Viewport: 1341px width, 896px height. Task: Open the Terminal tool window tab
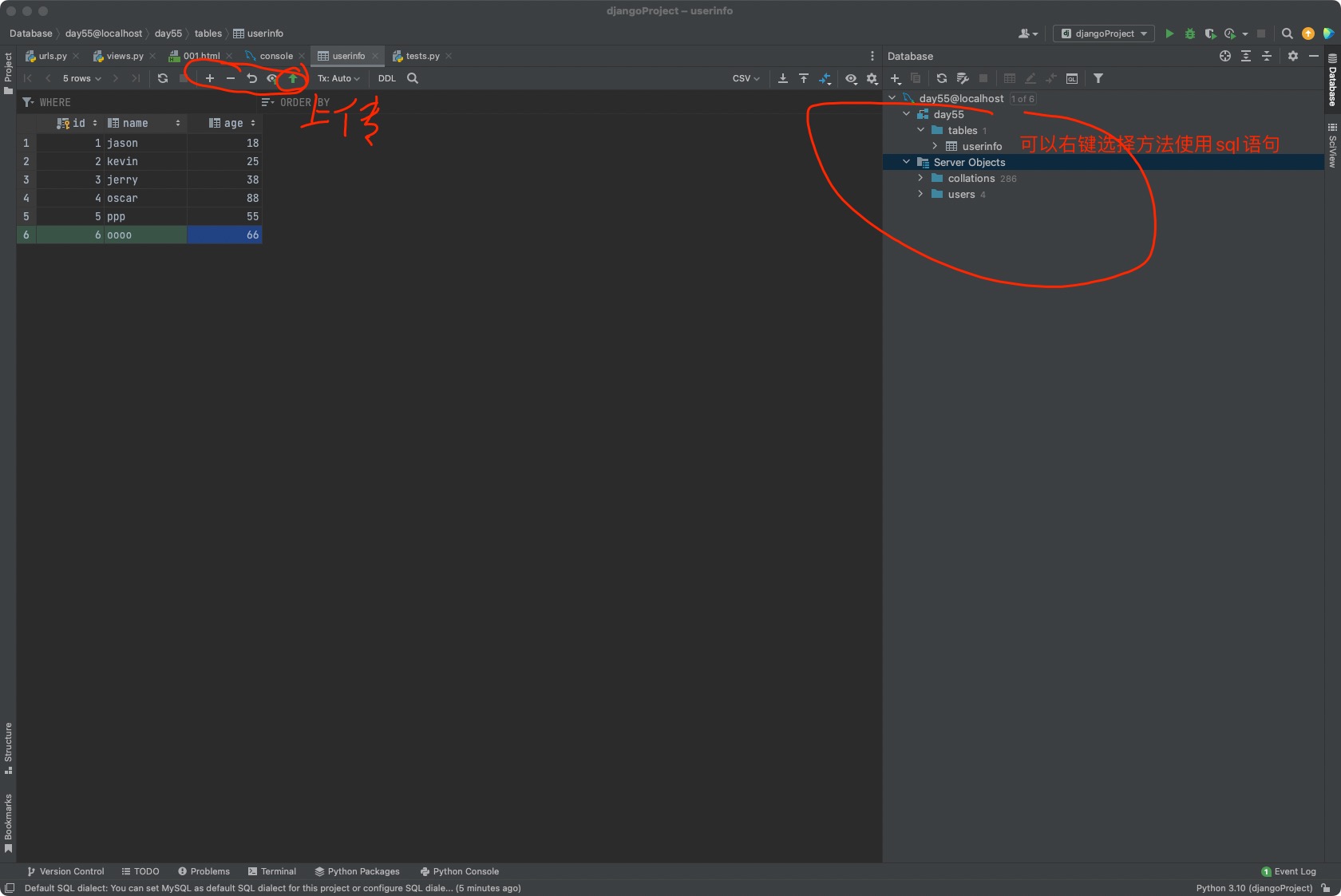272,871
